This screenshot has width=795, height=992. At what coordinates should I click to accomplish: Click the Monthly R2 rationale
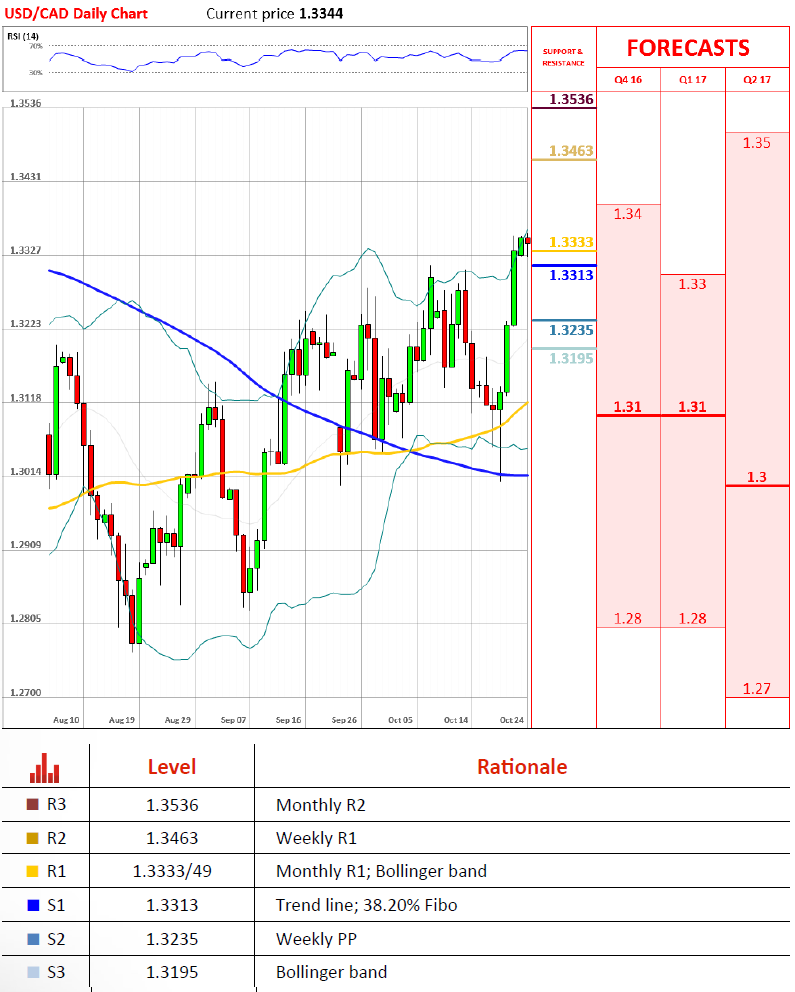321,805
